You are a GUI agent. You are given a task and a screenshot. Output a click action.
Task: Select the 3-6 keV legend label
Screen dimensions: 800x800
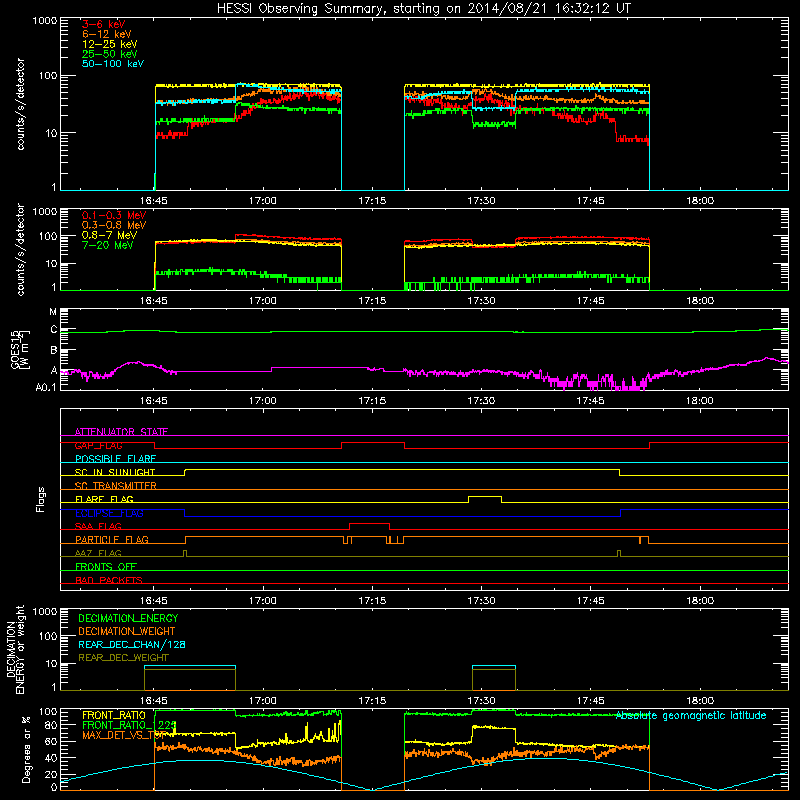click(x=104, y=24)
